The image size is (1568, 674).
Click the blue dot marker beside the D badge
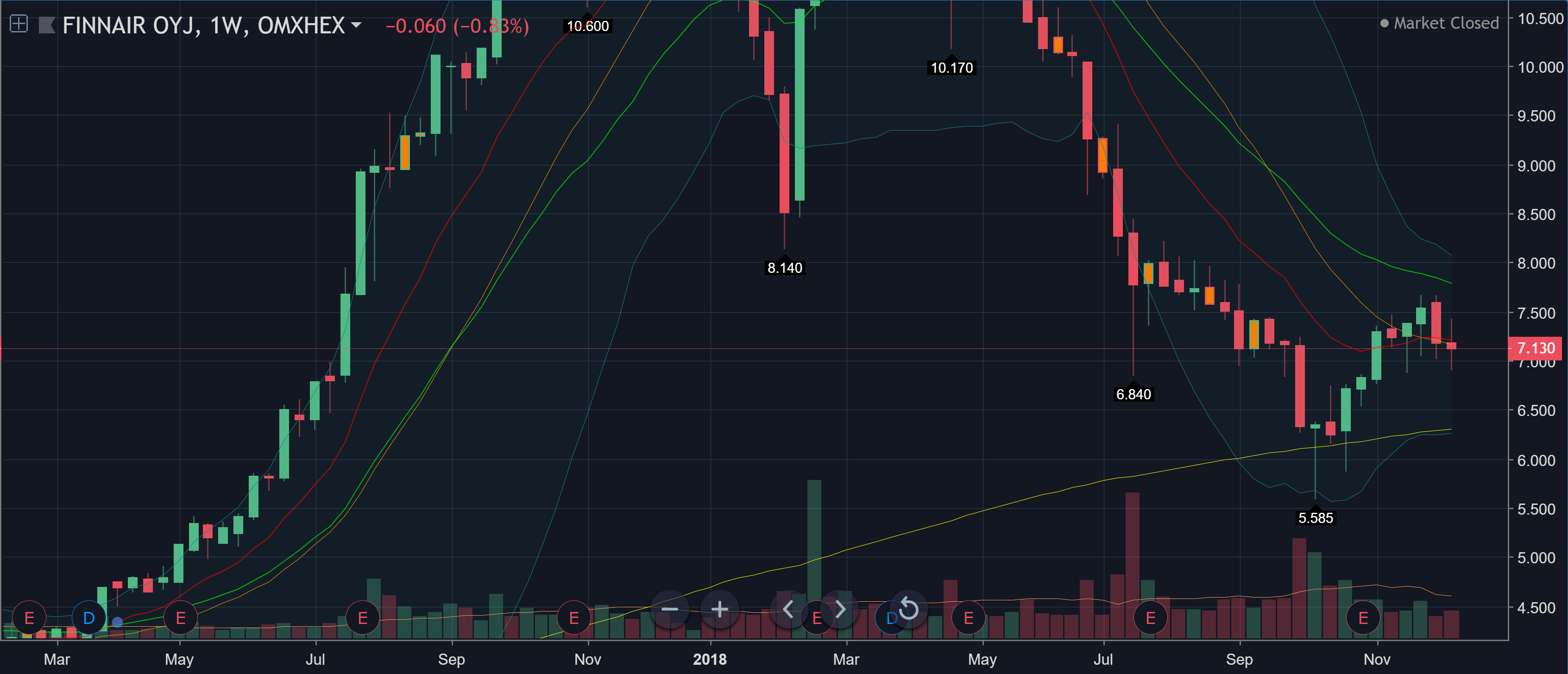coord(118,622)
